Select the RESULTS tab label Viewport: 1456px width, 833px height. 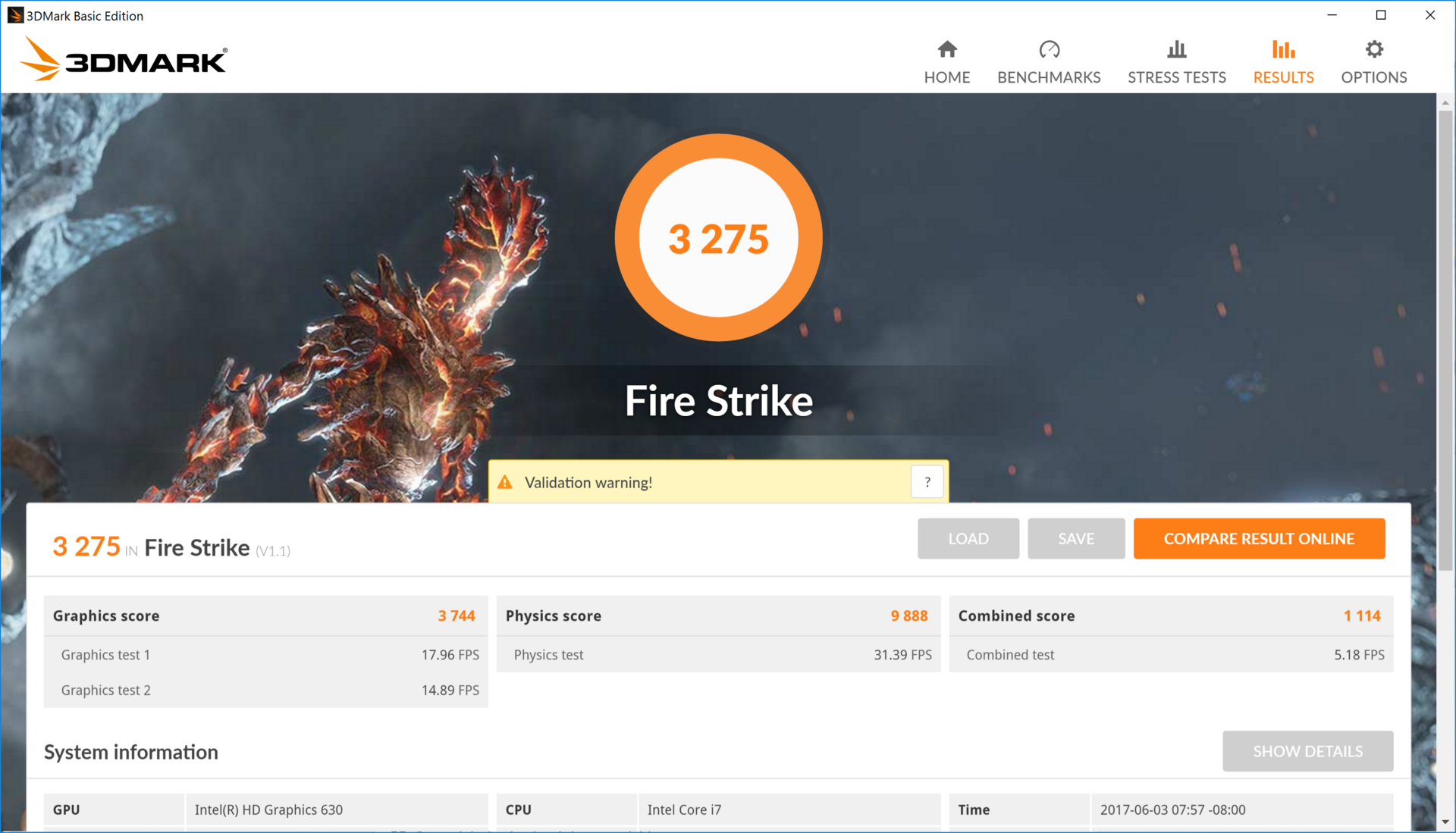1283,77
